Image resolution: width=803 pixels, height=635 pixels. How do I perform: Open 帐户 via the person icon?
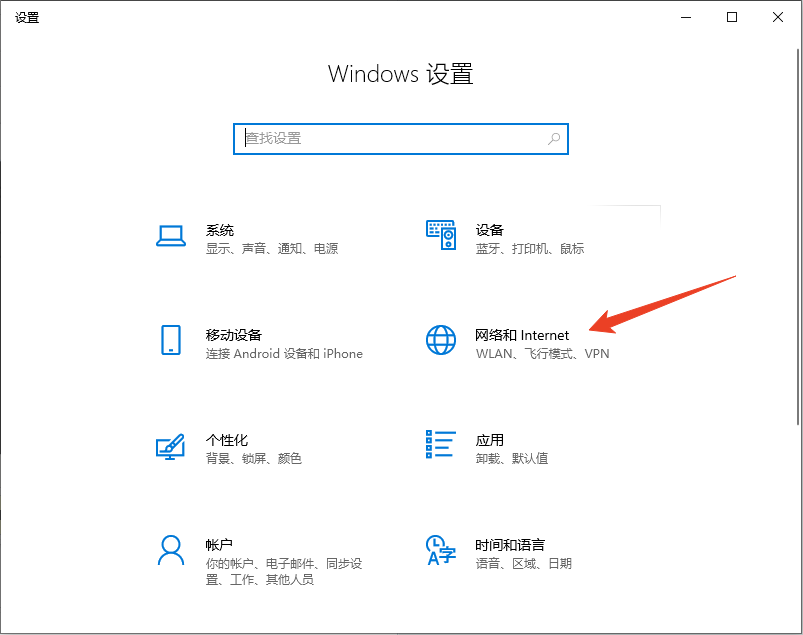pyautogui.click(x=171, y=551)
